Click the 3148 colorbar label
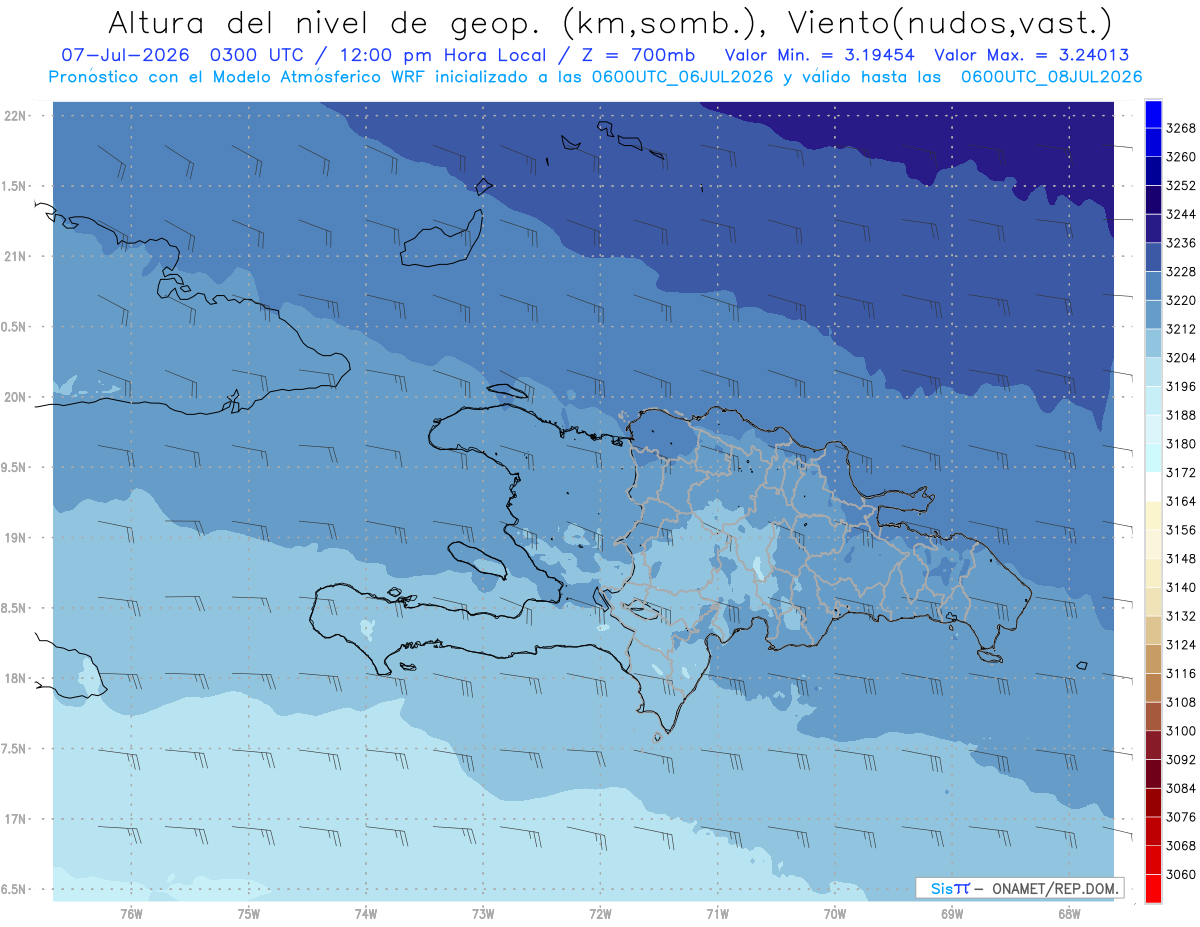The image size is (1200, 927). pos(1181,558)
